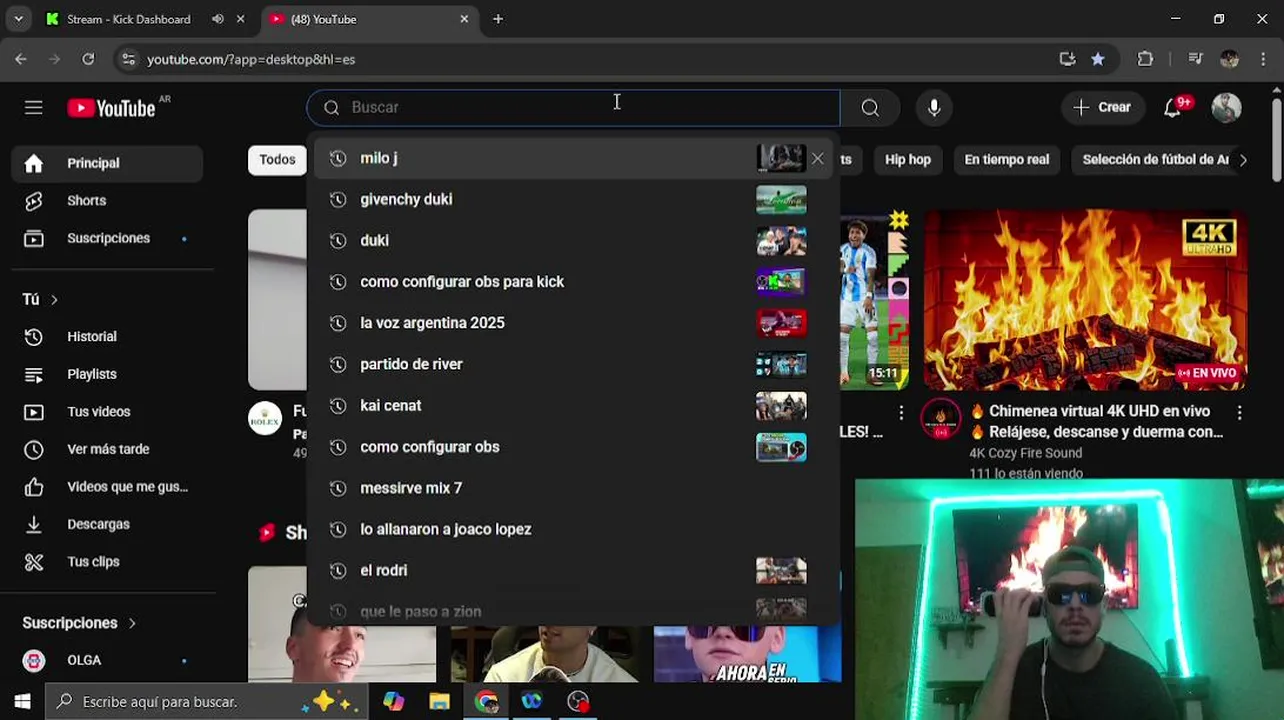
Task: Open the YouTube hamburger guide menu
Action: (34, 108)
